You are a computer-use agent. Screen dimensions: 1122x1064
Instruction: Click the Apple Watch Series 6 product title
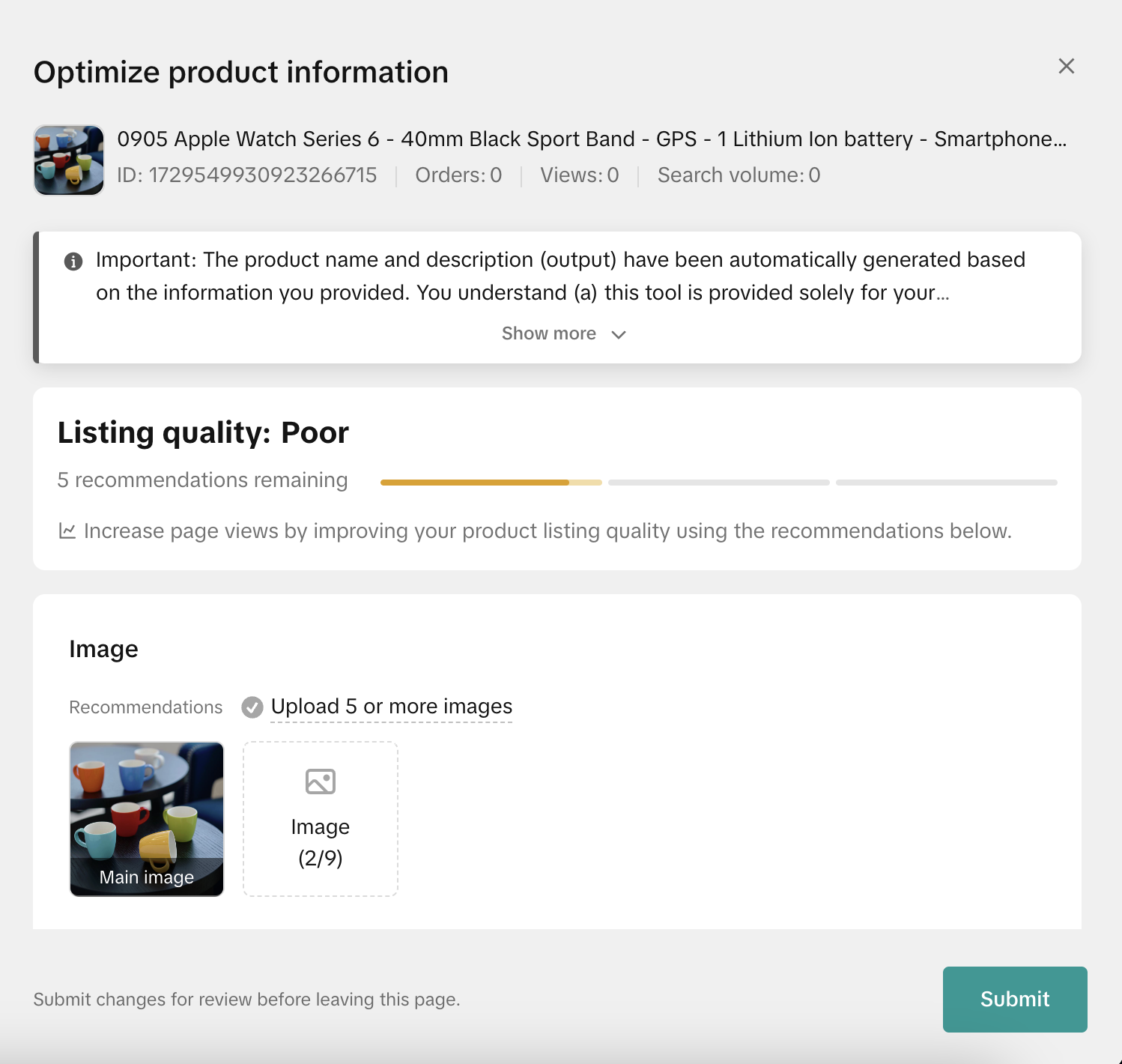(x=591, y=139)
